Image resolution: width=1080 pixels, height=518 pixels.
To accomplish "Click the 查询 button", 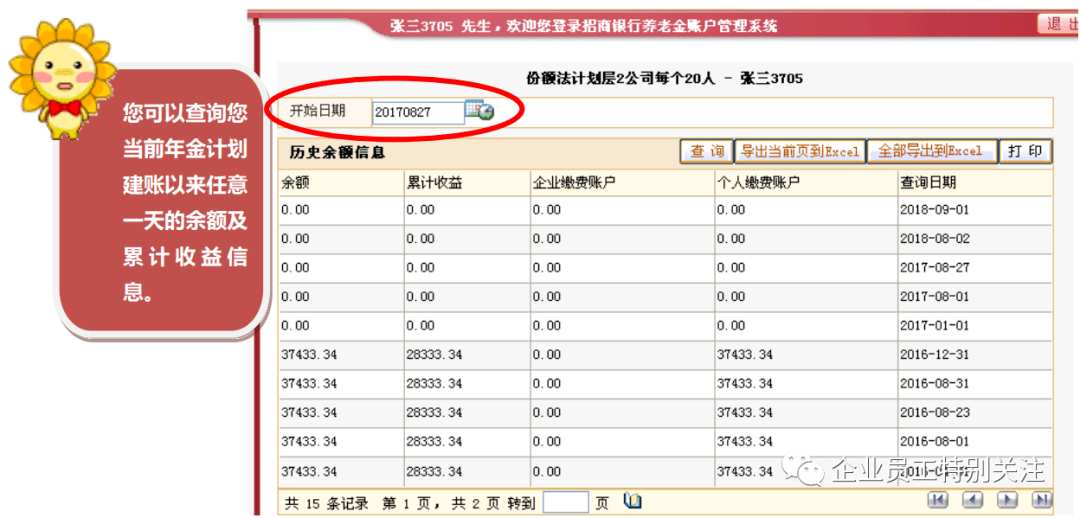I will click(706, 152).
